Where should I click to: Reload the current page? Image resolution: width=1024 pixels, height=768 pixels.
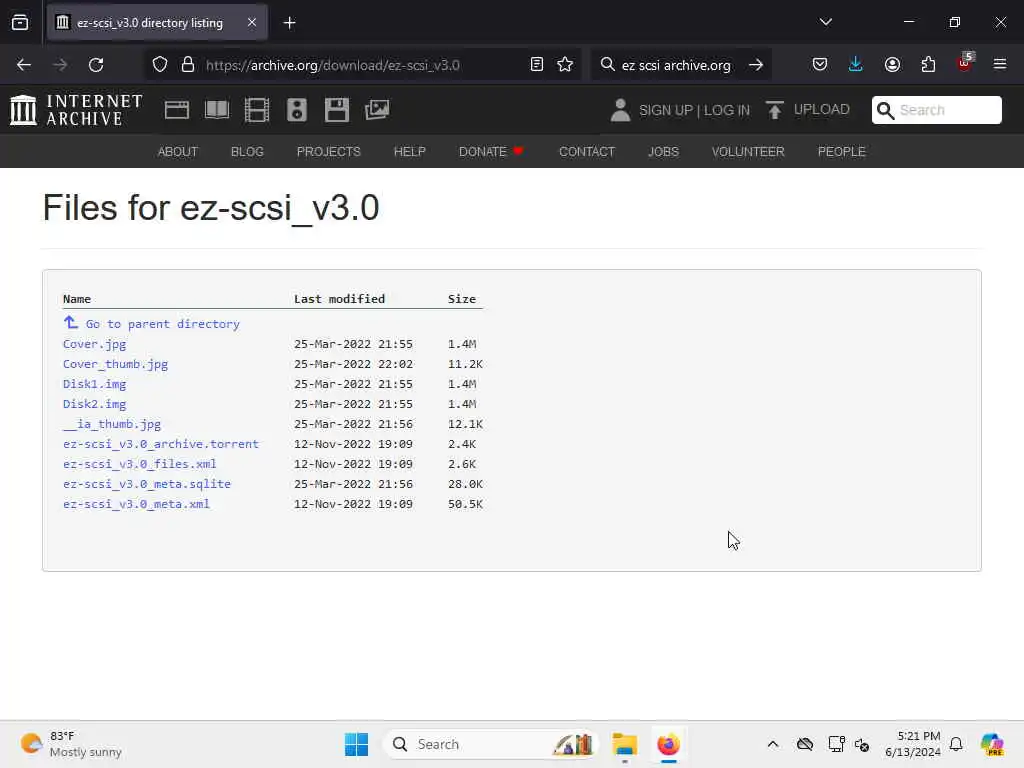[96, 65]
